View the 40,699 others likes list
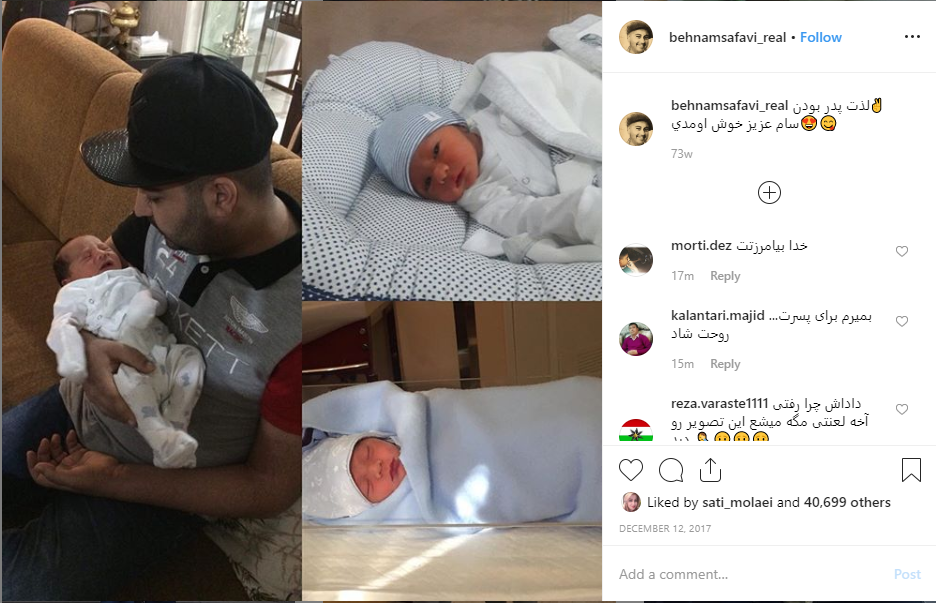The height and width of the screenshot is (603, 936). [x=847, y=503]
